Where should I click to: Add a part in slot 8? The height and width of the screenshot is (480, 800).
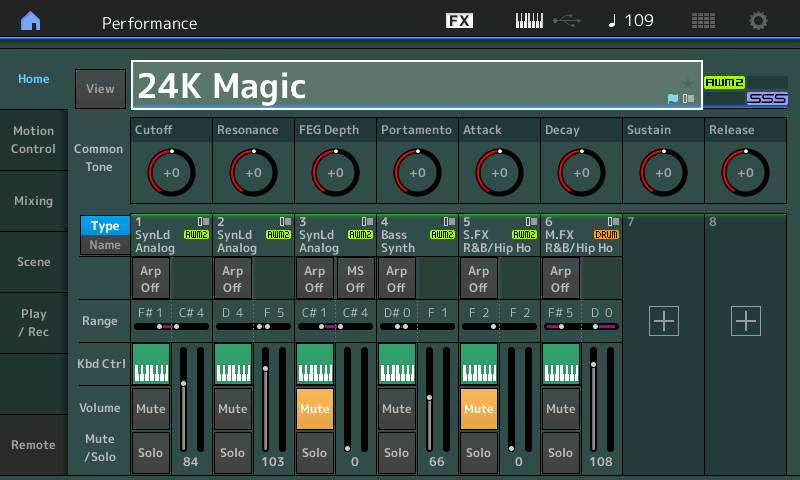pos(746,321)
